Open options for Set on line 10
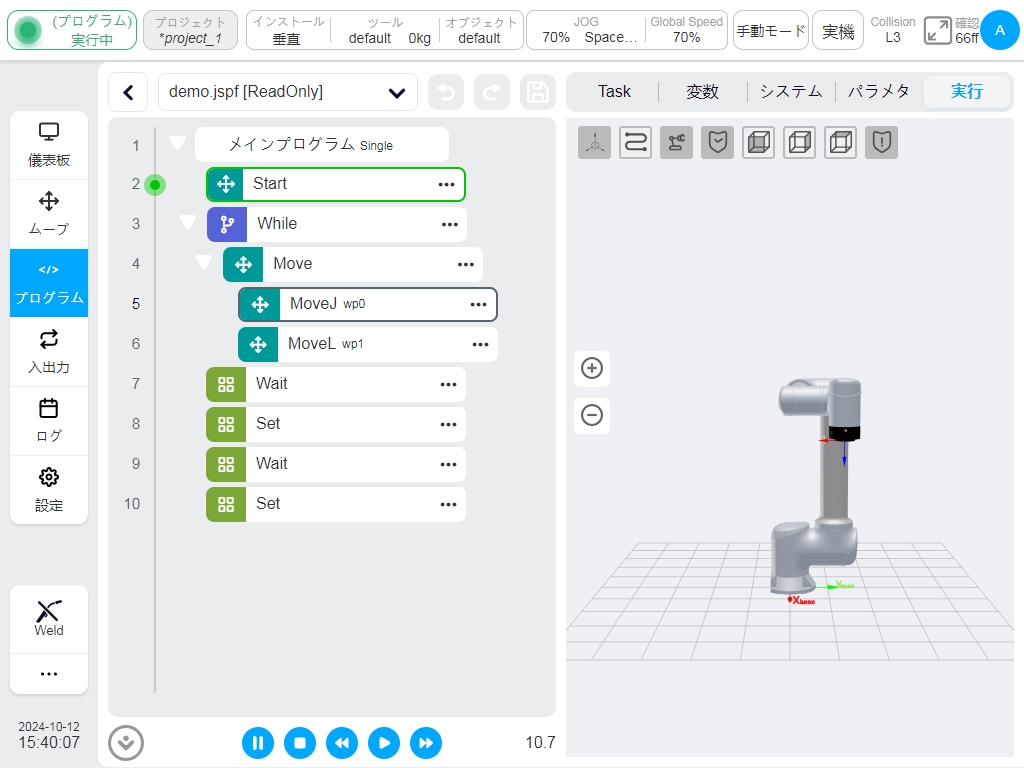Image resolution: width=1024 pixels, height=768 pixels. [449, 504]
